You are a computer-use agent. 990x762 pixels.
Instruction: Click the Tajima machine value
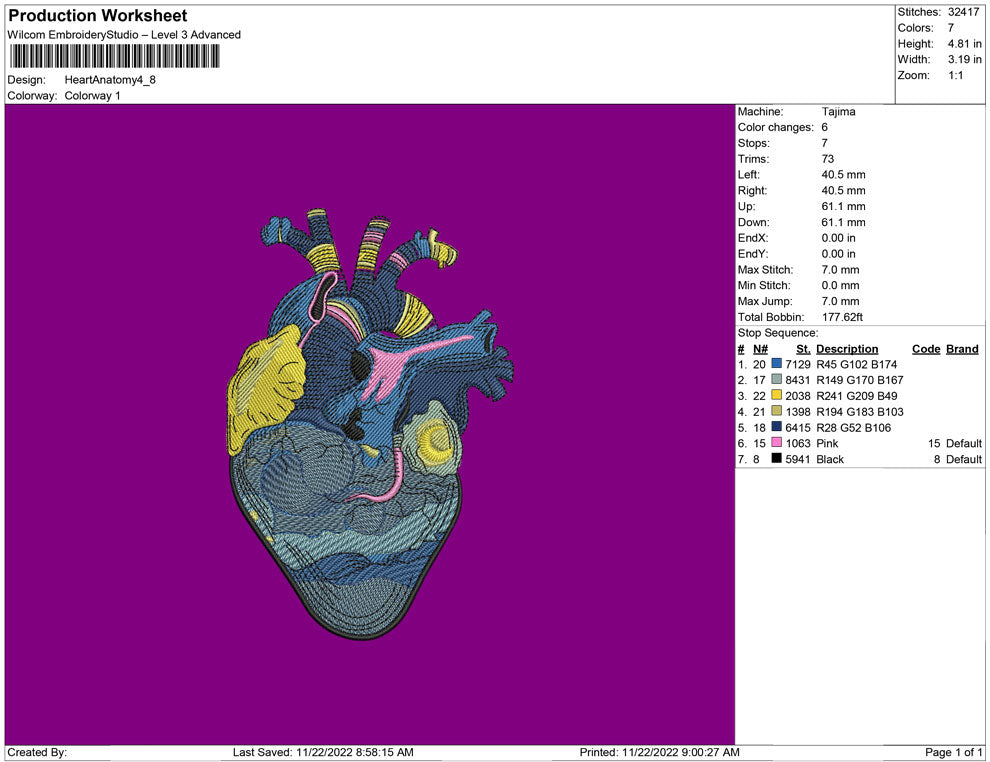point(838,112)
